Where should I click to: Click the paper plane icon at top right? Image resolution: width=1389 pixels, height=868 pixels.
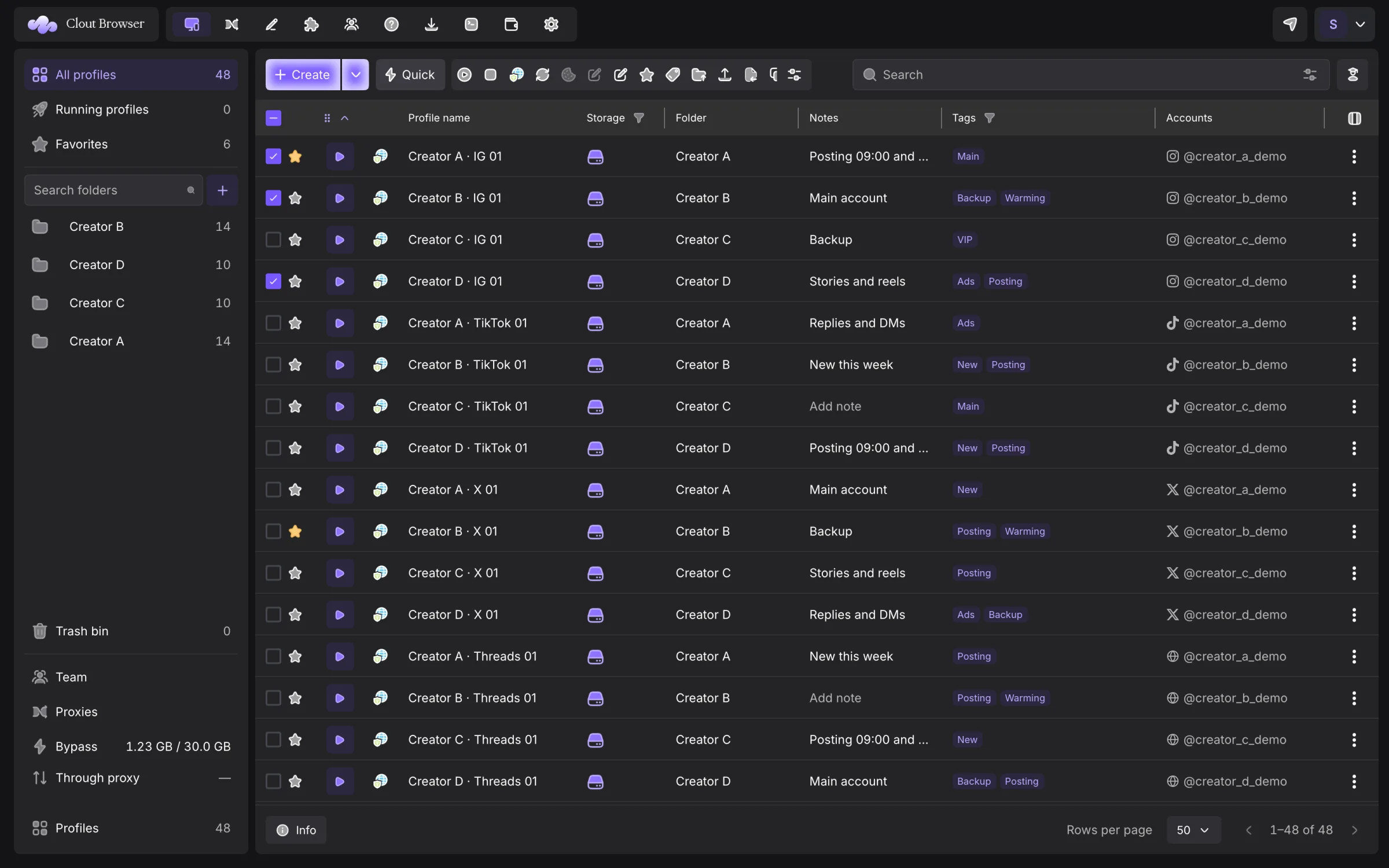(1289, 24)
